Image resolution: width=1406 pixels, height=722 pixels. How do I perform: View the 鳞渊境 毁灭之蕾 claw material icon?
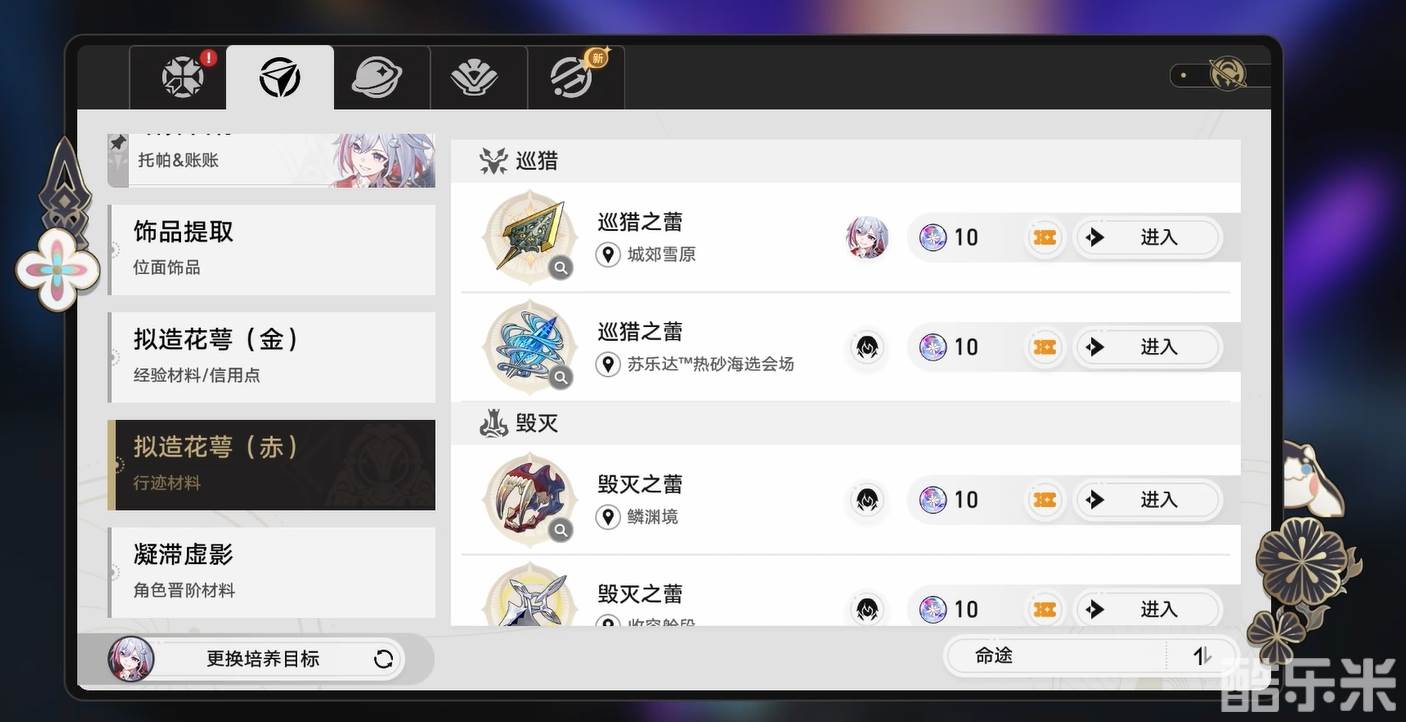pyautogui.click(x=529, y=499)
